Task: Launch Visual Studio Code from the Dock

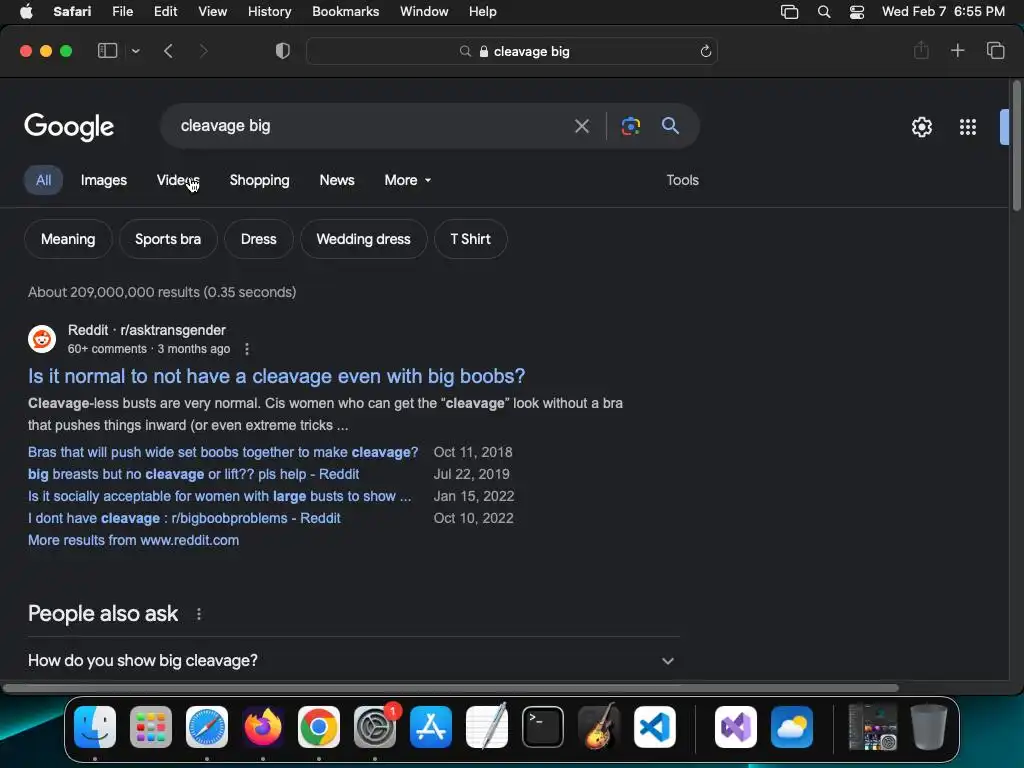Action: (x=655, y=727)
